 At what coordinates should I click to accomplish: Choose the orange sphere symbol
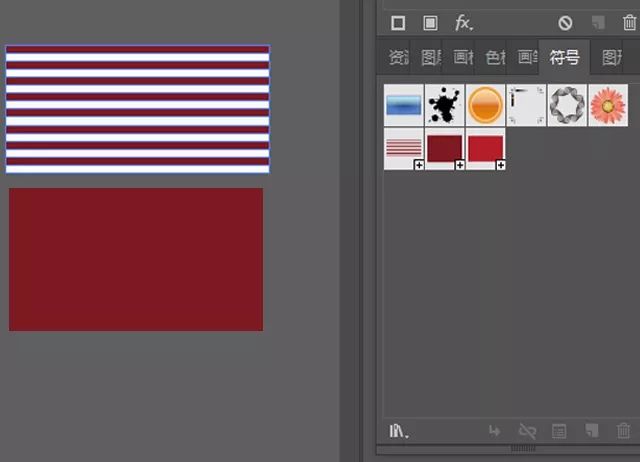[485, 105]
